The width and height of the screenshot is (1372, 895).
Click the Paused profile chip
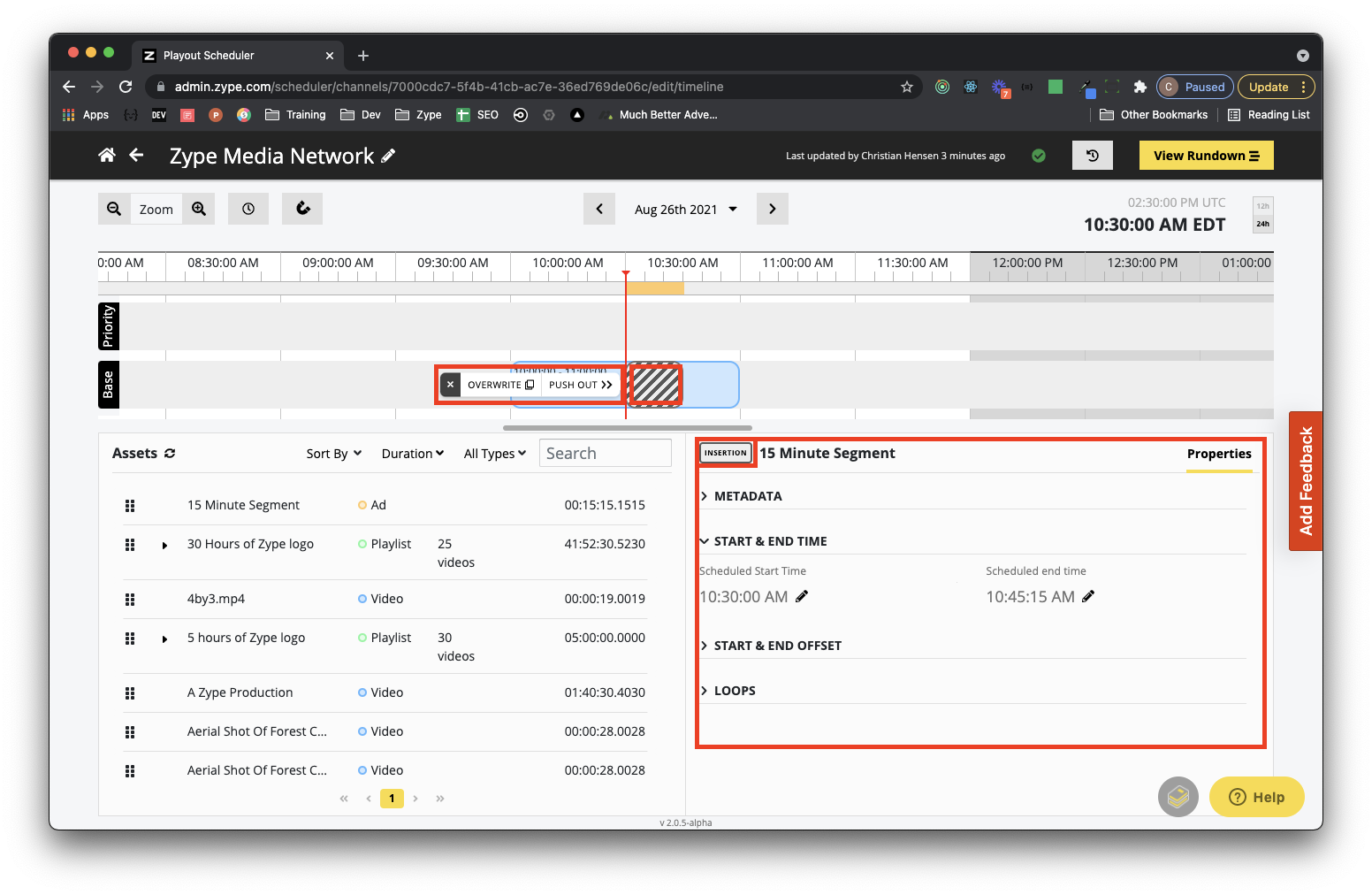1194,87
